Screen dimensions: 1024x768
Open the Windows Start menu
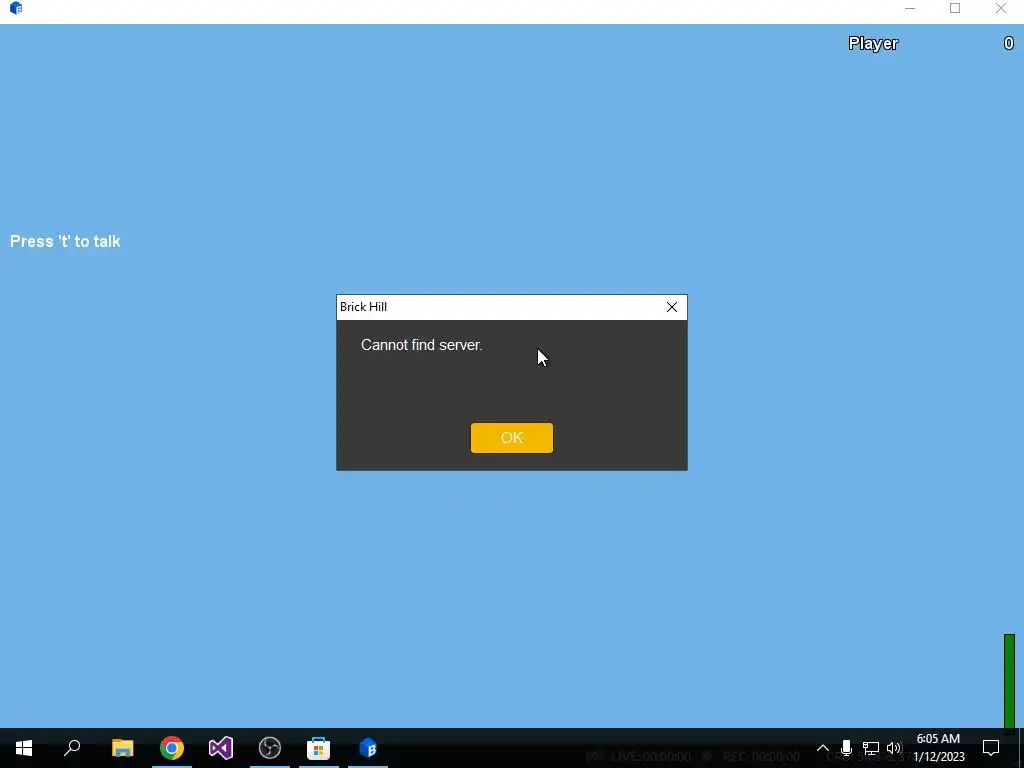pos(24,748)
